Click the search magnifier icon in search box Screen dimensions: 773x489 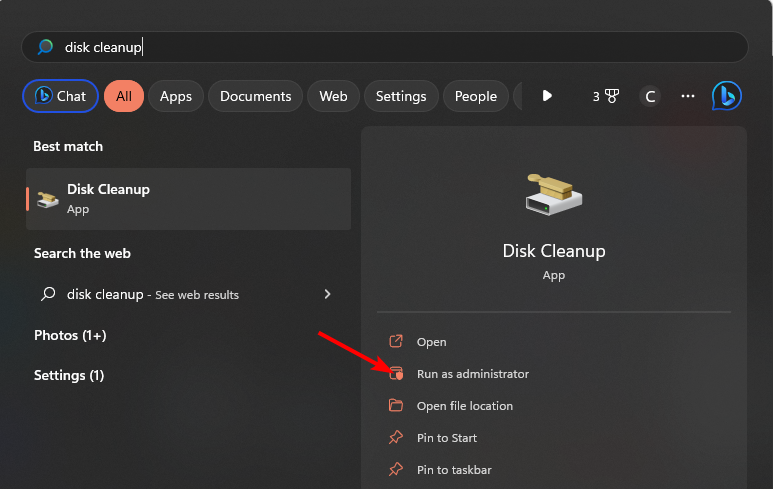pyautogui.click(x=45, y=47)
